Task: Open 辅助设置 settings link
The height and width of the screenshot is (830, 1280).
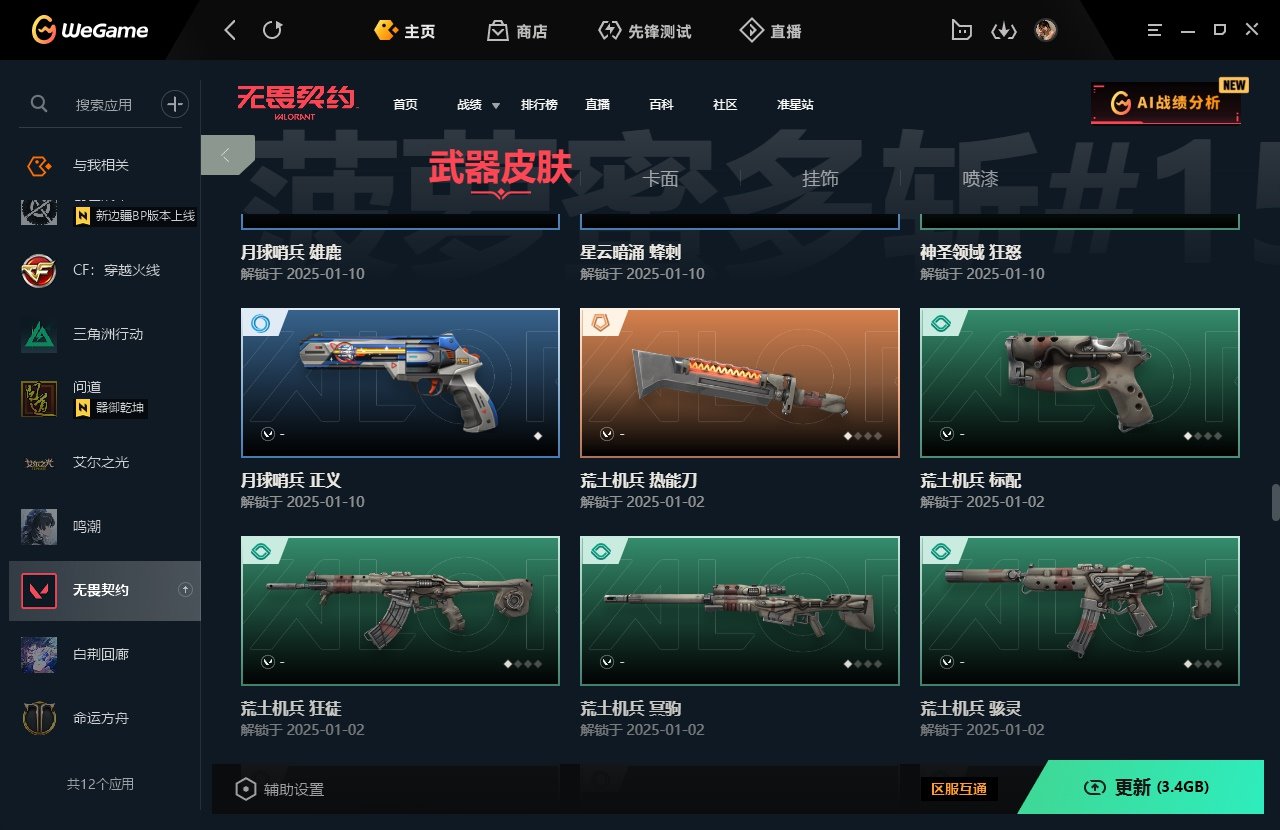Action: tap(280, 789)
